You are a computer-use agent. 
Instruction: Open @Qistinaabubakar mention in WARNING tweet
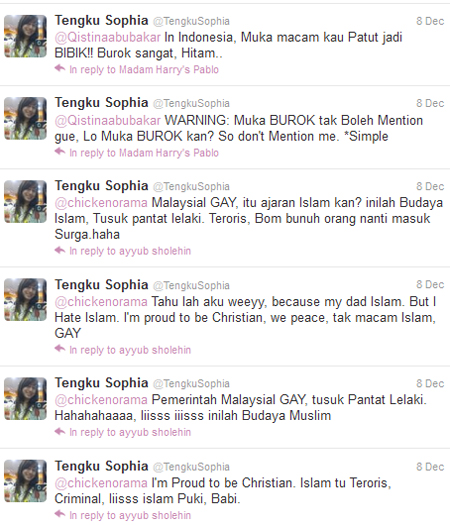tap(107, 120)
